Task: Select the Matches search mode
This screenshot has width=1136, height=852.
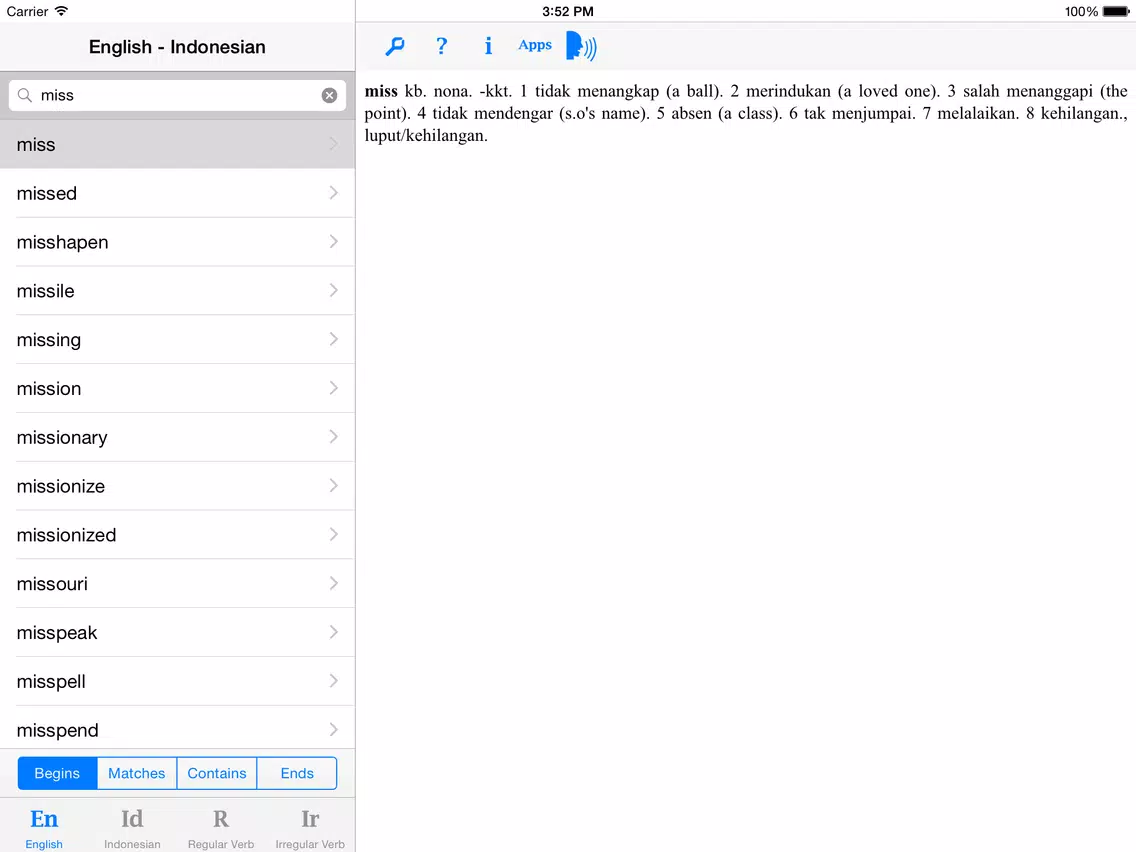Action: click(137, 773)
